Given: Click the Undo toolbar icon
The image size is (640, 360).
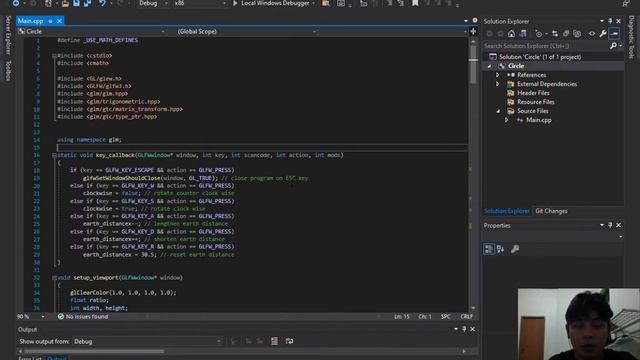Looking at the screenshot, I should tap(102, 3).
